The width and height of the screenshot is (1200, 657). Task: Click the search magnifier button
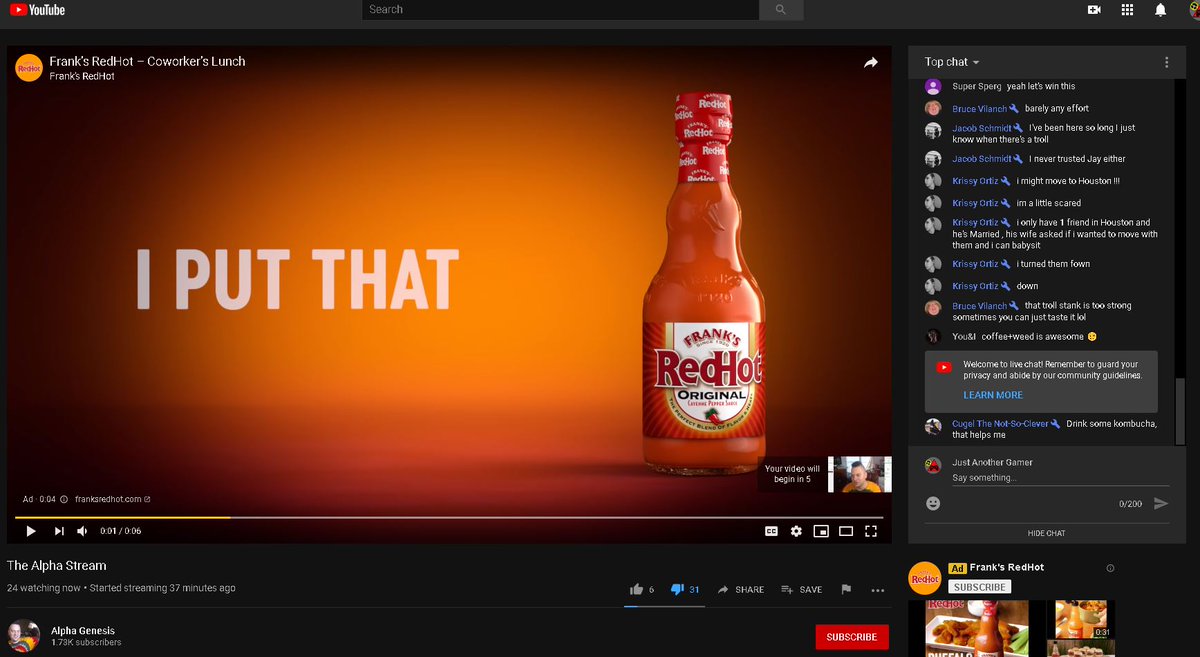pos(781,9)
